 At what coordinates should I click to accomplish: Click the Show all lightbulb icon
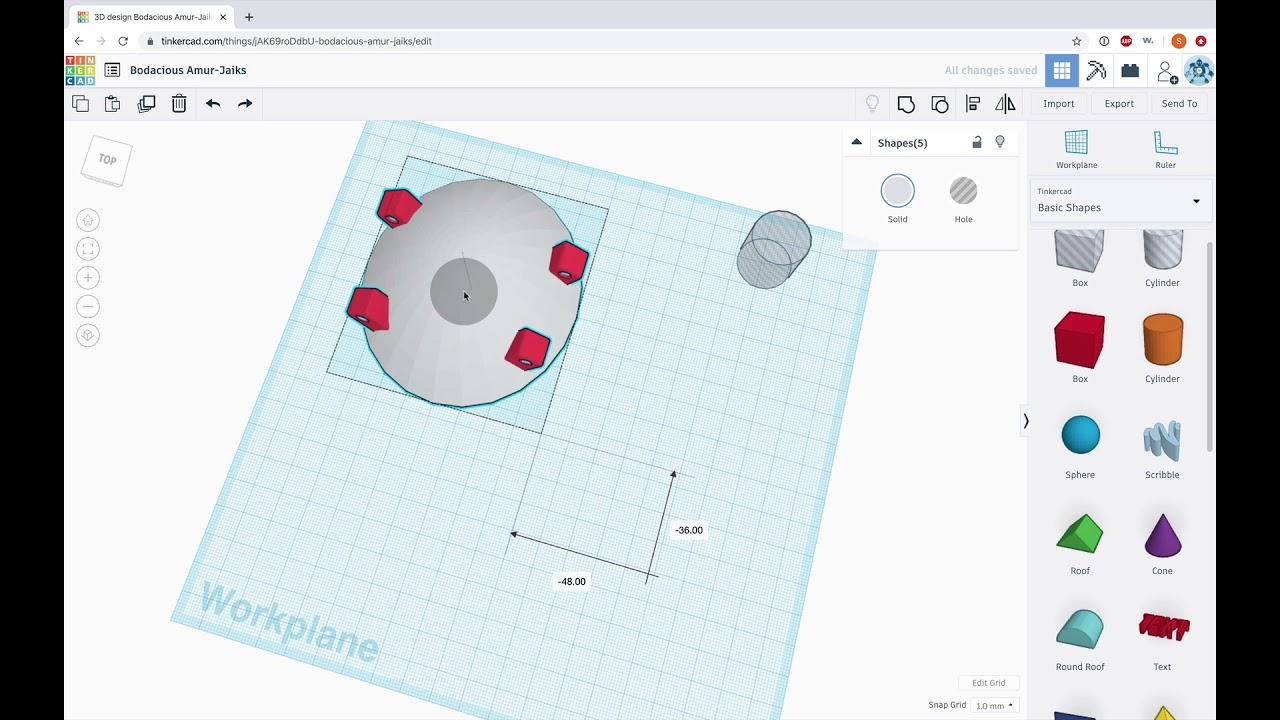click(x=872, y=104)
